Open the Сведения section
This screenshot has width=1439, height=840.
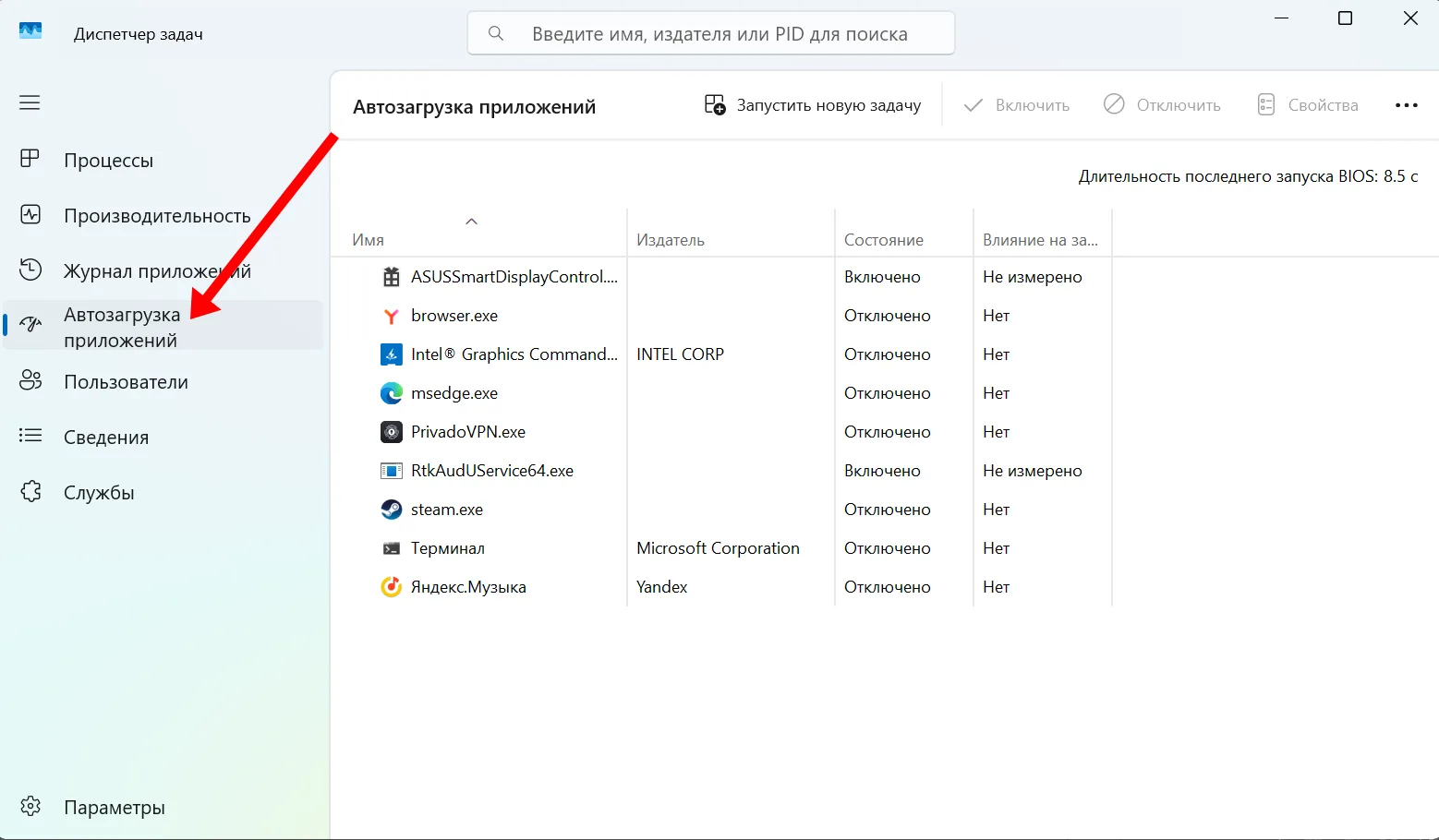(x=163, y=437)
